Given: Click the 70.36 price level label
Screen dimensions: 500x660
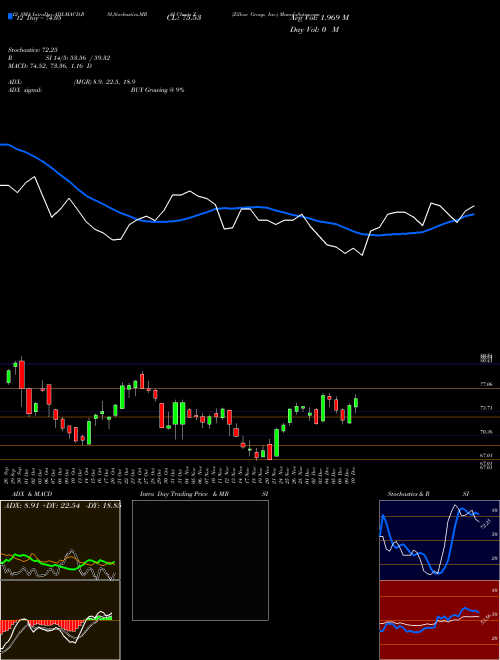Looking at the screenshot, I should 486,431.
